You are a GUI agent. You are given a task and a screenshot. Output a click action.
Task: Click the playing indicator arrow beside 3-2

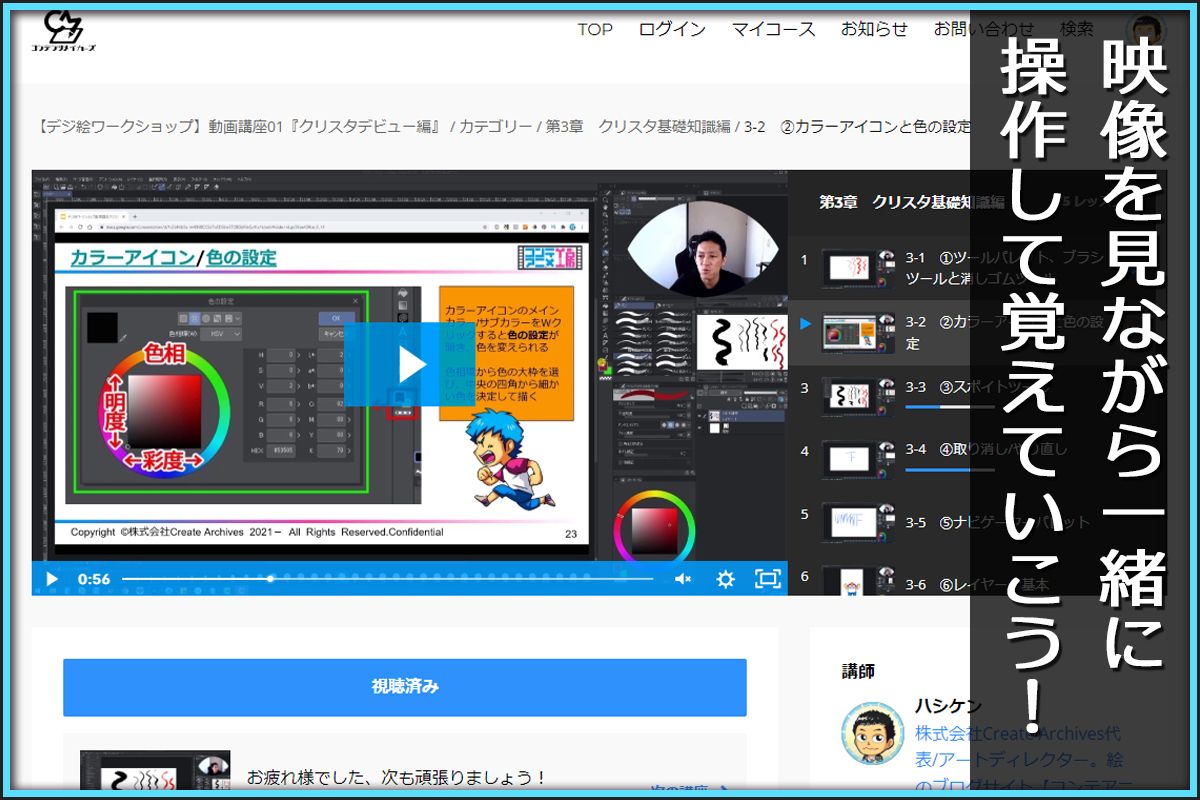(x=806, y=323)
